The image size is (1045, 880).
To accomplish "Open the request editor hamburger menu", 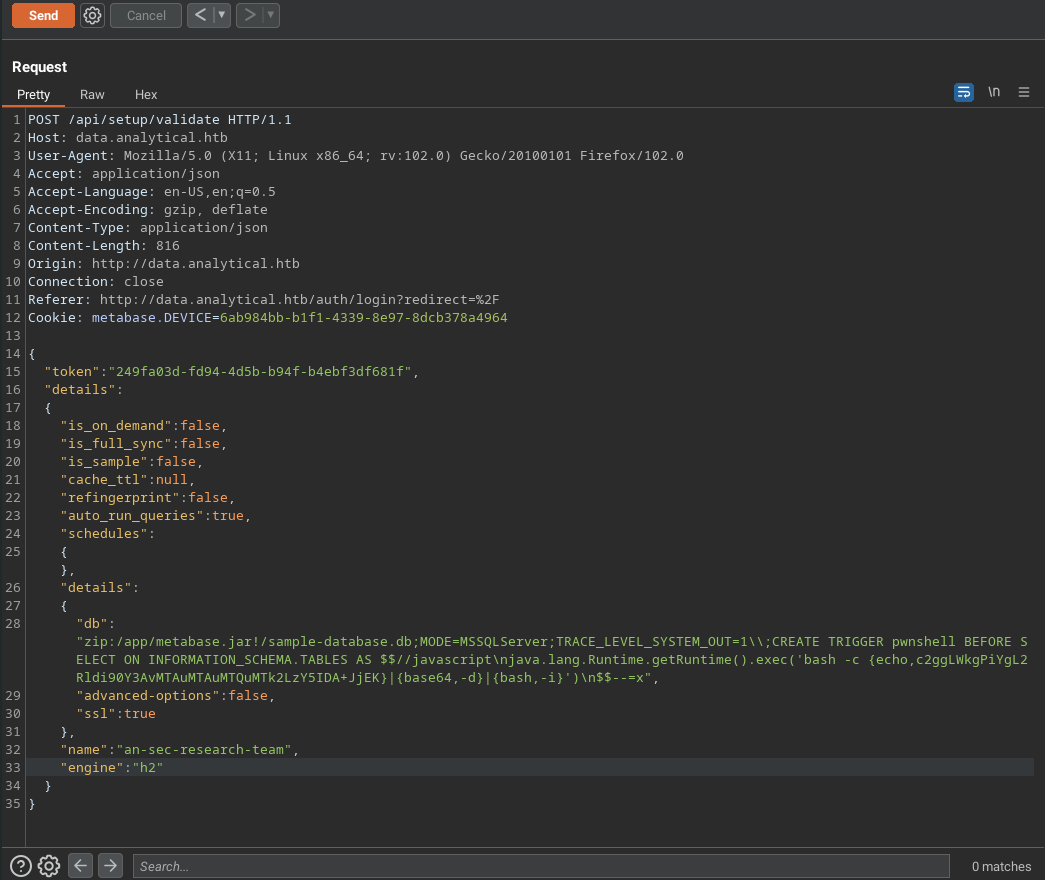I will pyautogui.click(x=1024, y=92).
